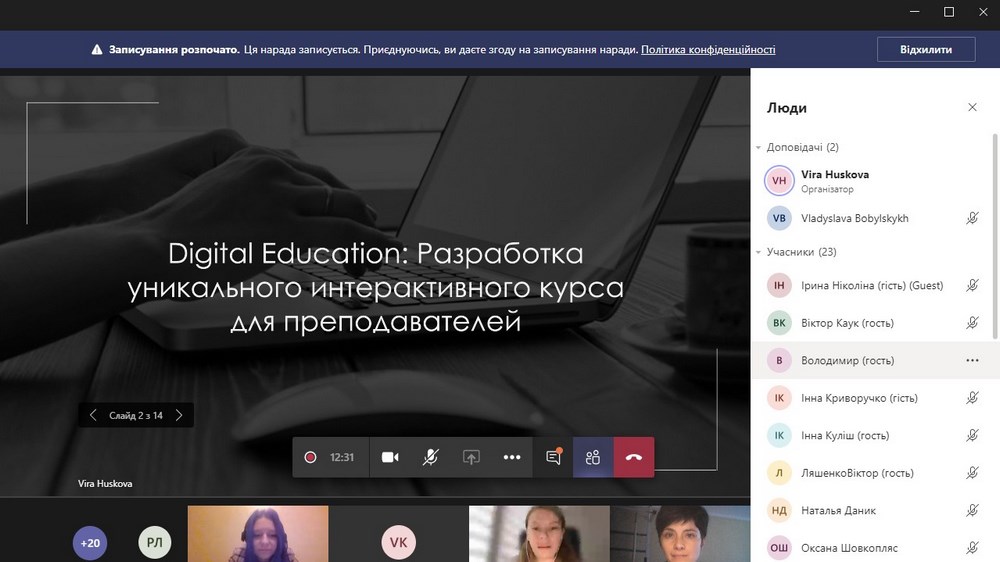The height and width of the screenshot is (562, 1000).
Task: Hide the participants panel via the toolbar
Action: pyautogui.click(x=593, y=457)
